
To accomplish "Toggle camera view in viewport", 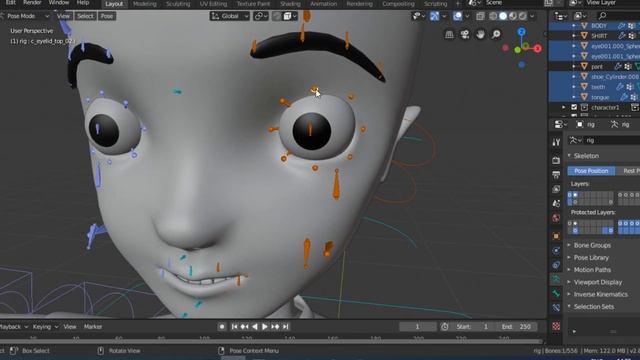I will (464, 34).
